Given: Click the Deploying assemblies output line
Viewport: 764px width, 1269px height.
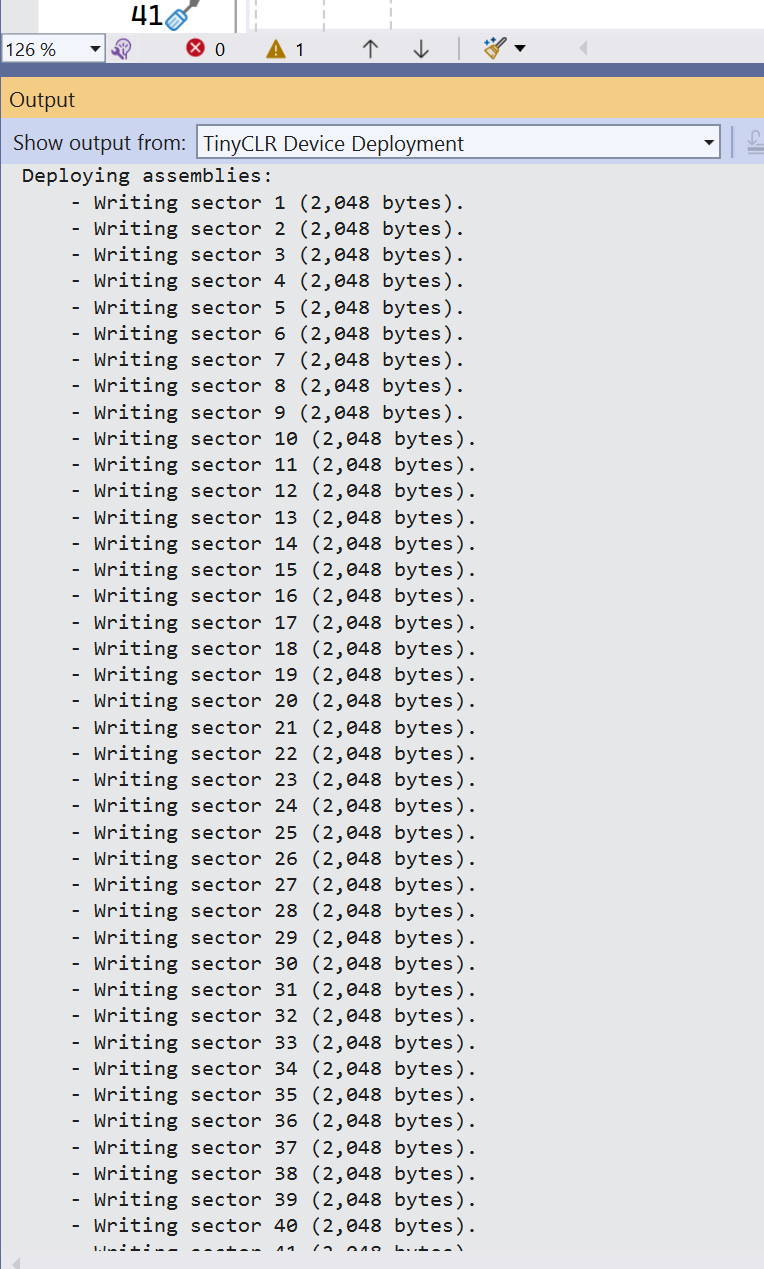Looking at the screenshot, I should click(147, 176).
